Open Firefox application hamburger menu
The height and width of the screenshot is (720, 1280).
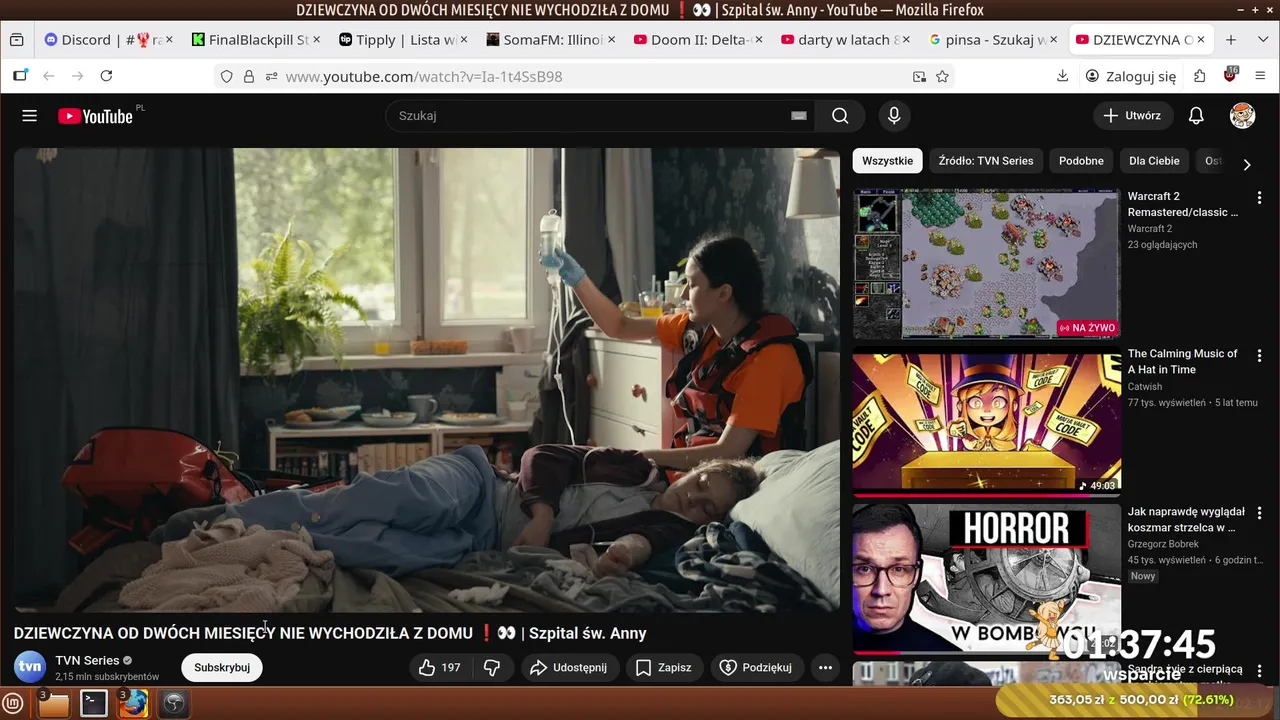click(1260, 76)
